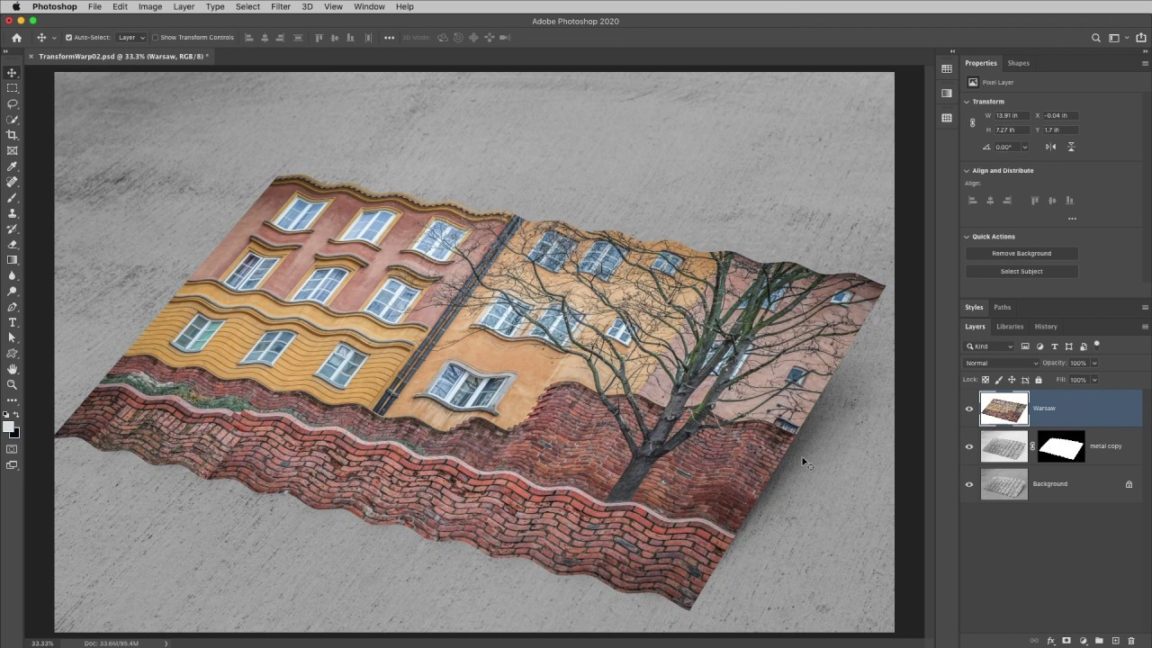Pick the Eyedropper tool
Screen dimensions: 1152x648
point(12,166)
